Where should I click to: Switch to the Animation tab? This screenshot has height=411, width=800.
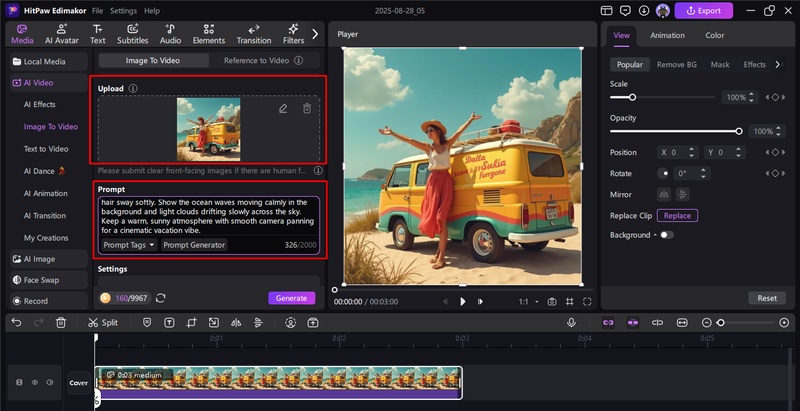pyautogui.click(x=667, y=35)
